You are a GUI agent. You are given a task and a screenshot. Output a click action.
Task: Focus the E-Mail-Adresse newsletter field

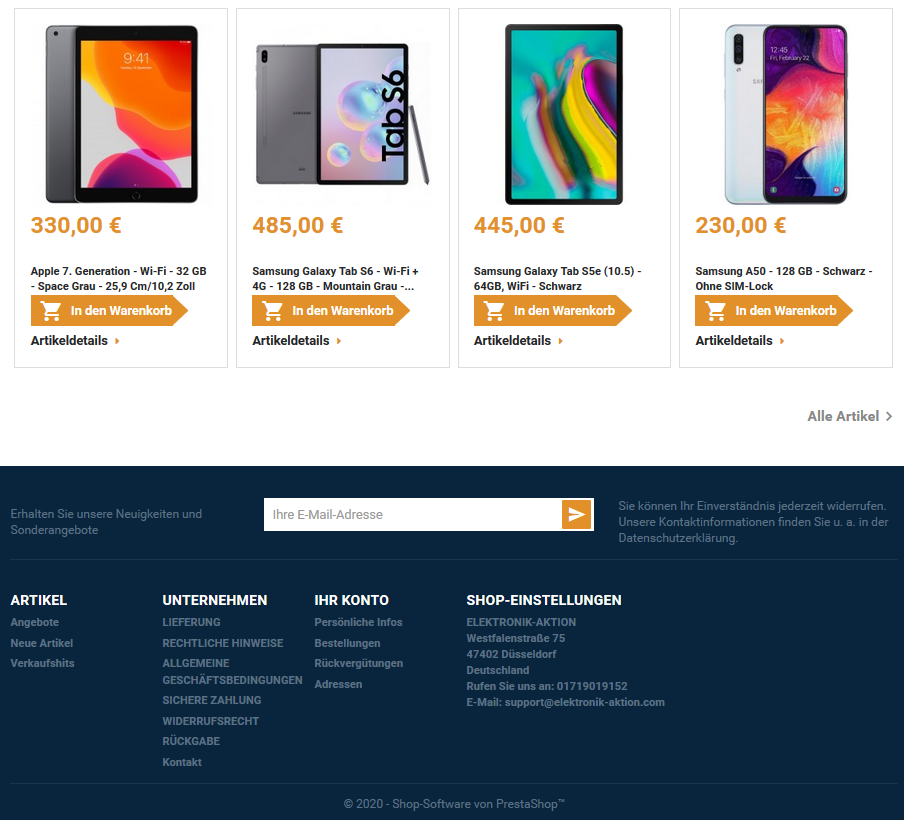pyautogui.click(x=413, y=514)
